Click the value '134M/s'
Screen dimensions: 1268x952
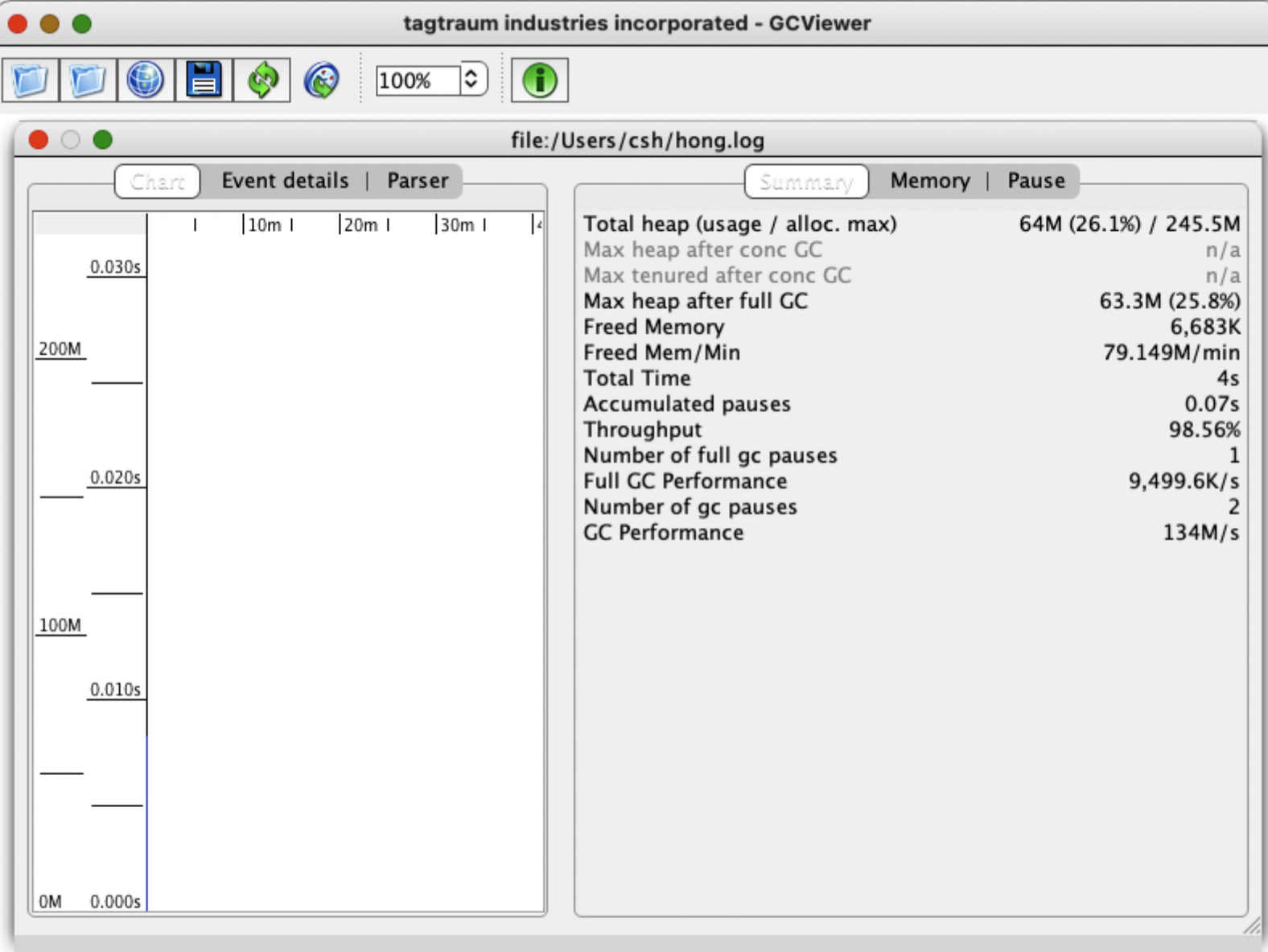tap(1201, 533)
